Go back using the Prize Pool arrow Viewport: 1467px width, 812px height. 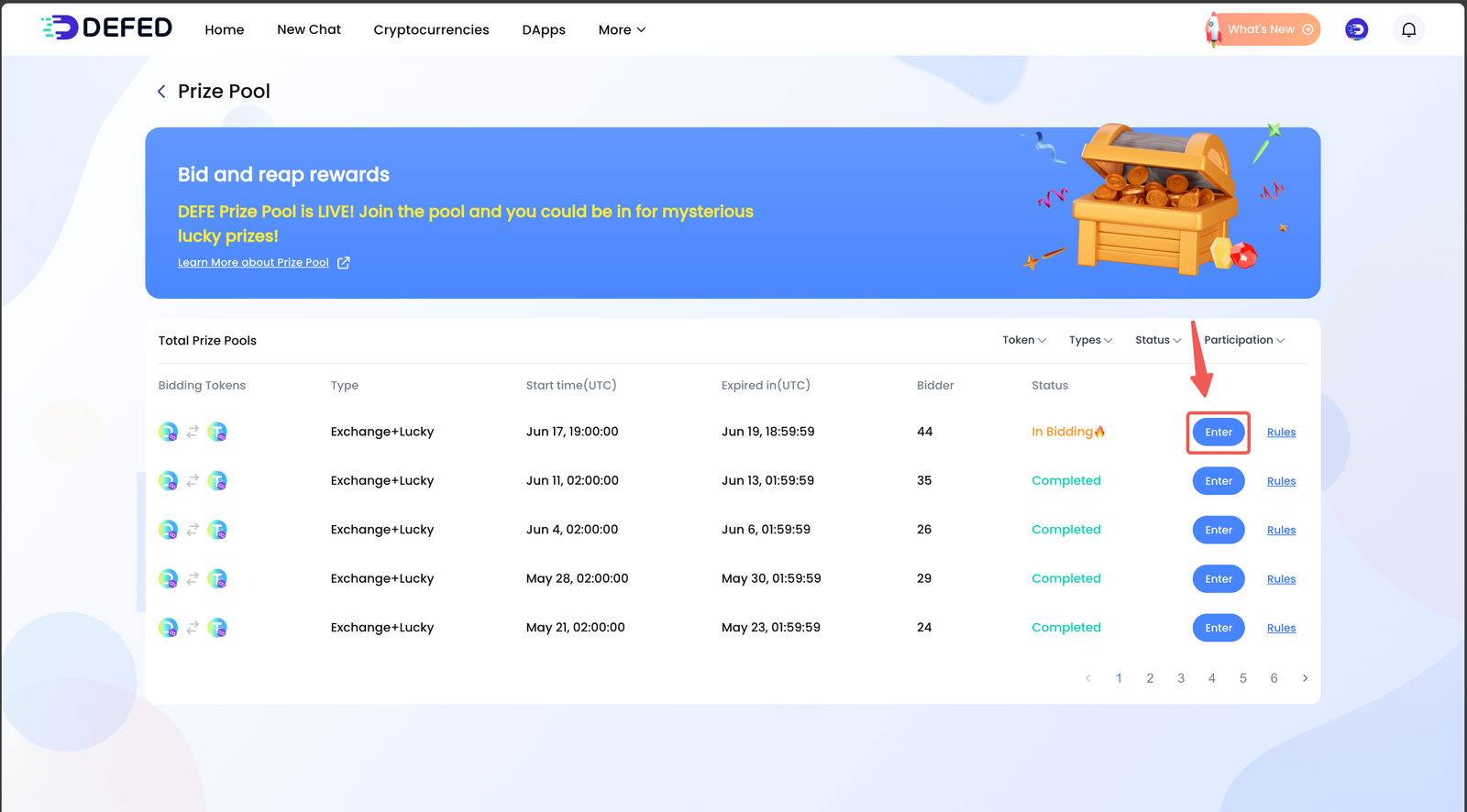(x=161, y=91)
